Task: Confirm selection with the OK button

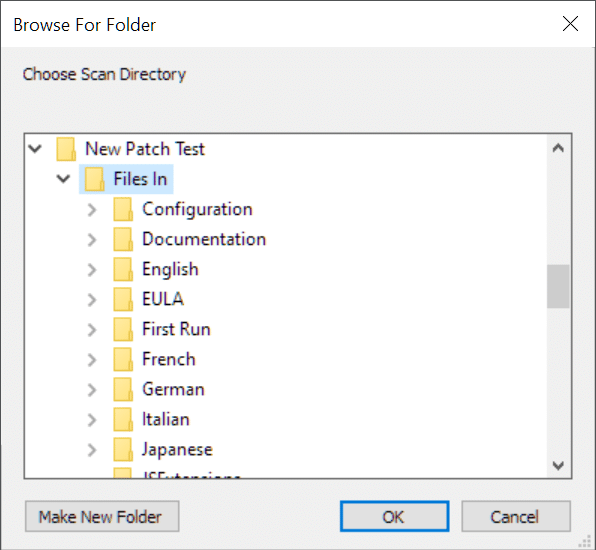Action: (x=395, y=517)
